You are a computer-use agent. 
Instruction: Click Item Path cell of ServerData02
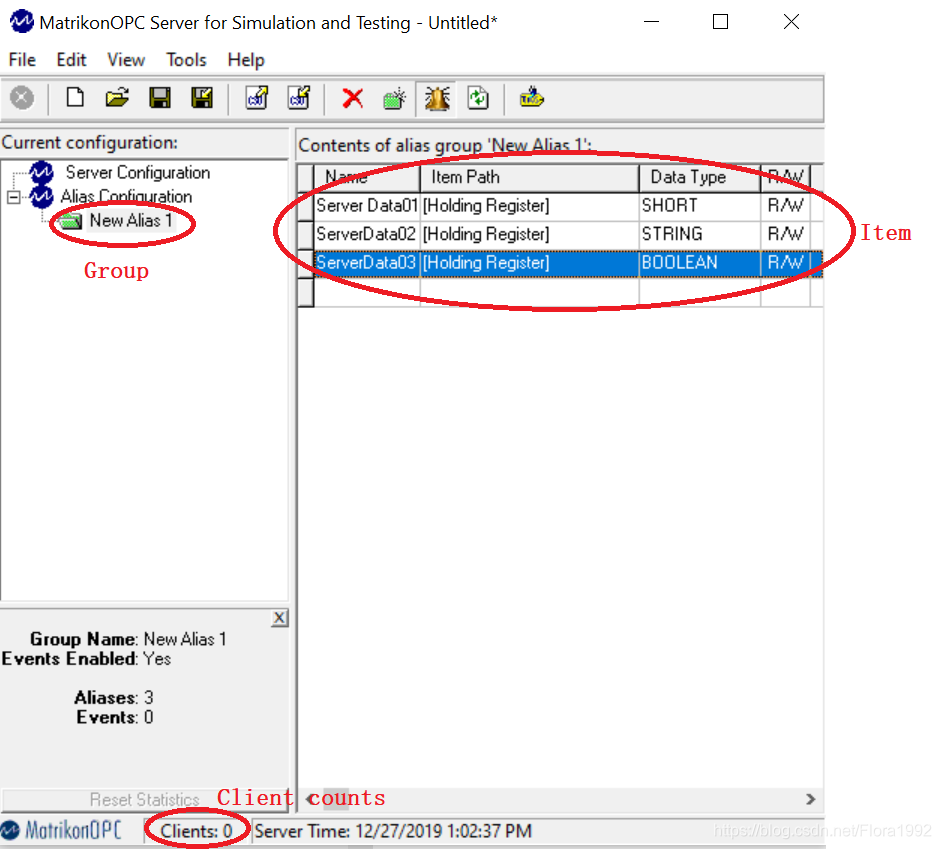[x=529, y=234]
